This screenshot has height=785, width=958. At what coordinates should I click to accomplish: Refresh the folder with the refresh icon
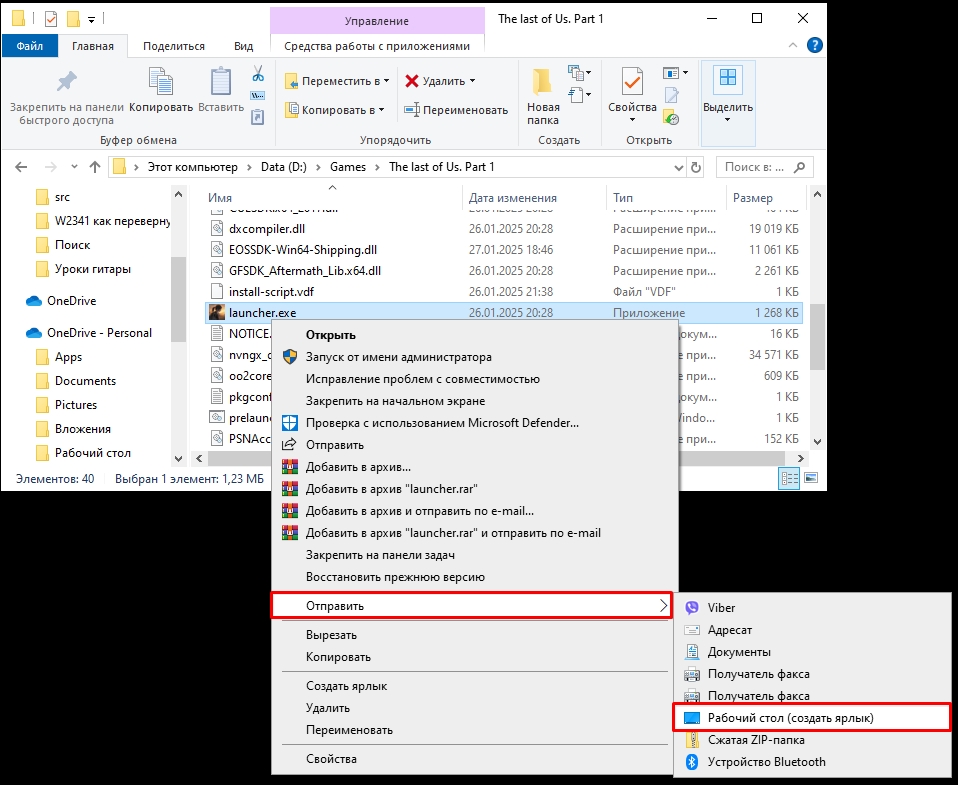click(696, 167)
